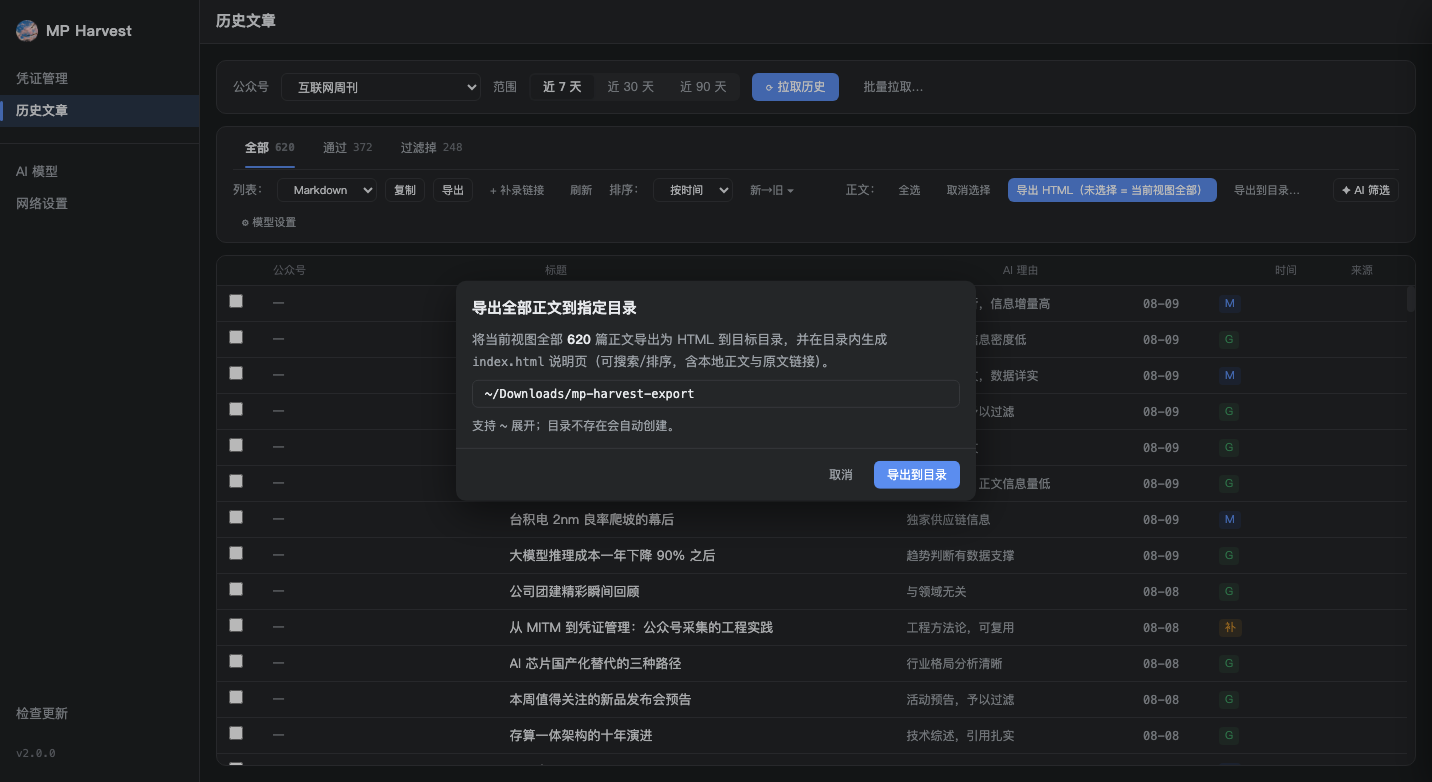Click the 时间 column header
Image resolution: width=1432 pixels, height=782 pixels.
tap(1286, 271)
